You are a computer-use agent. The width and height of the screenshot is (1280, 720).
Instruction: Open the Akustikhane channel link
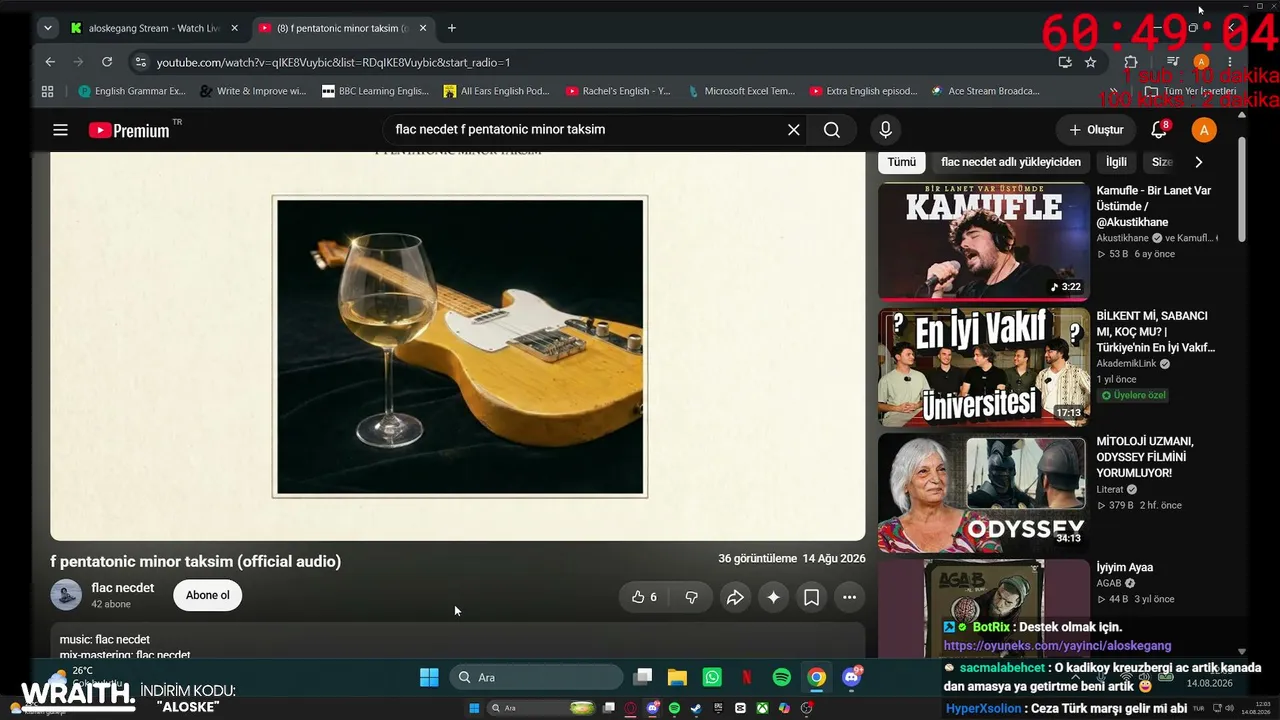tap(1122, 238)
